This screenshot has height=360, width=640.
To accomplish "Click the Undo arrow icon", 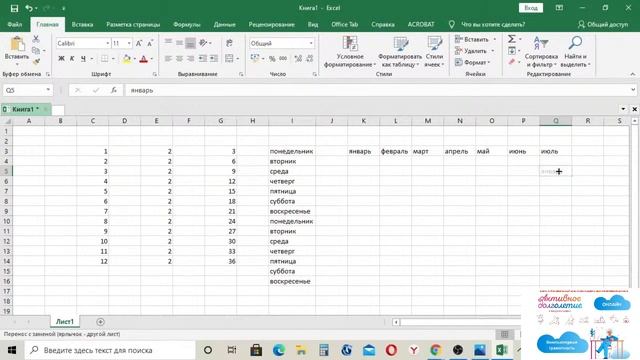I will [x=29, y=8].
